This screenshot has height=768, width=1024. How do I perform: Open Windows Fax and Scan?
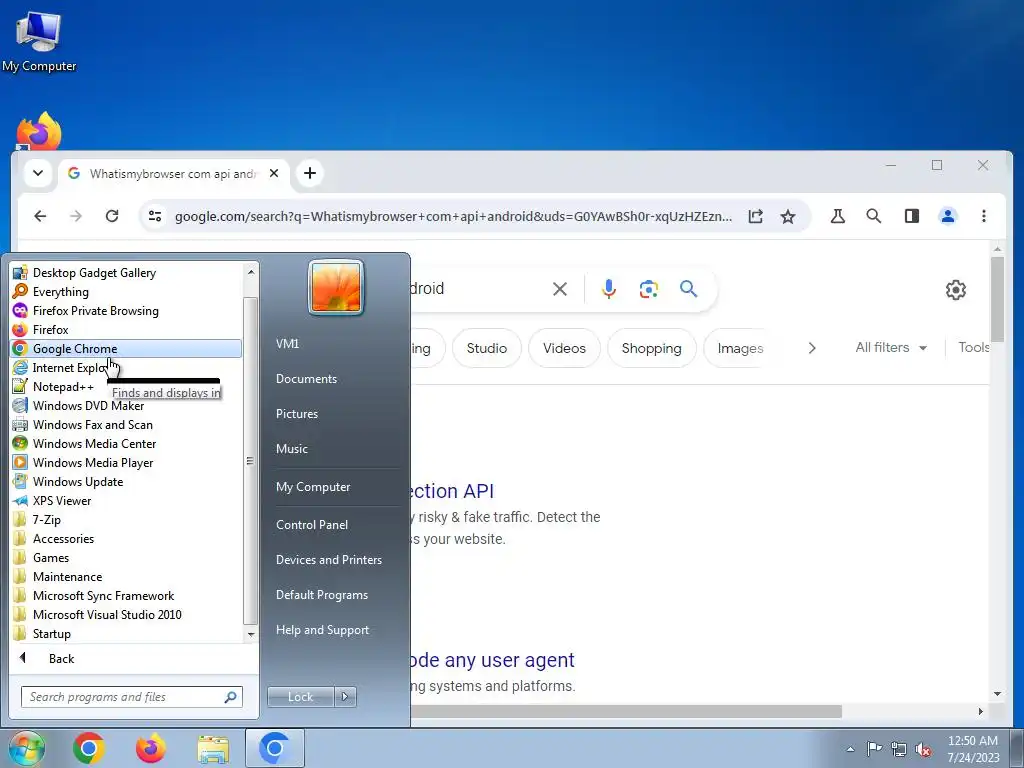[x=126, y=424]
